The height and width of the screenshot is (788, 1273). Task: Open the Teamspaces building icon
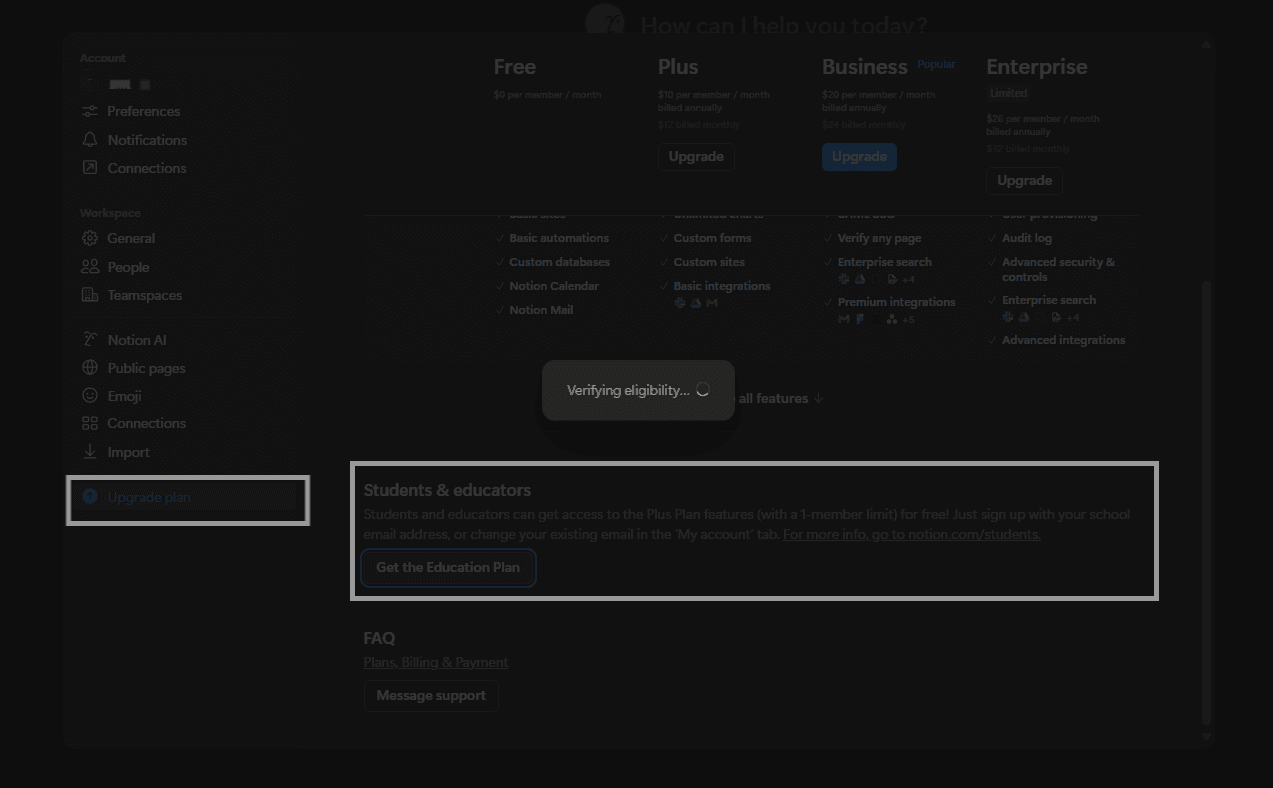point(90,295)
